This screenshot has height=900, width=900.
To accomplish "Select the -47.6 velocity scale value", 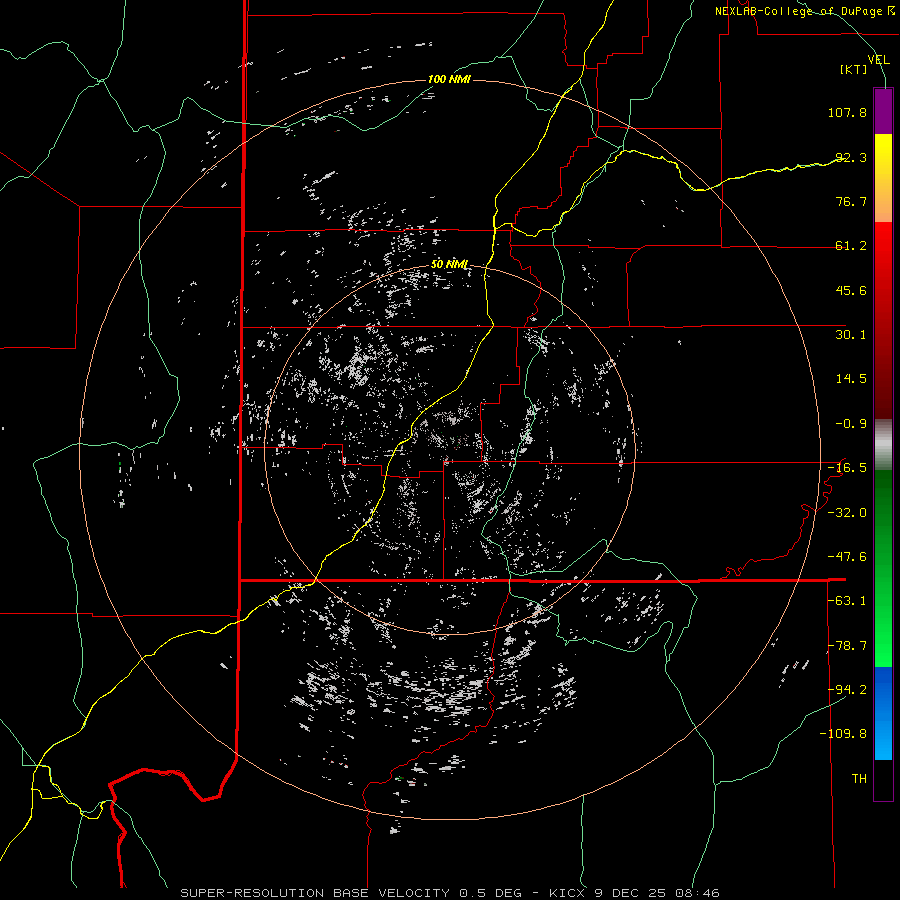I will pos(847,557).
